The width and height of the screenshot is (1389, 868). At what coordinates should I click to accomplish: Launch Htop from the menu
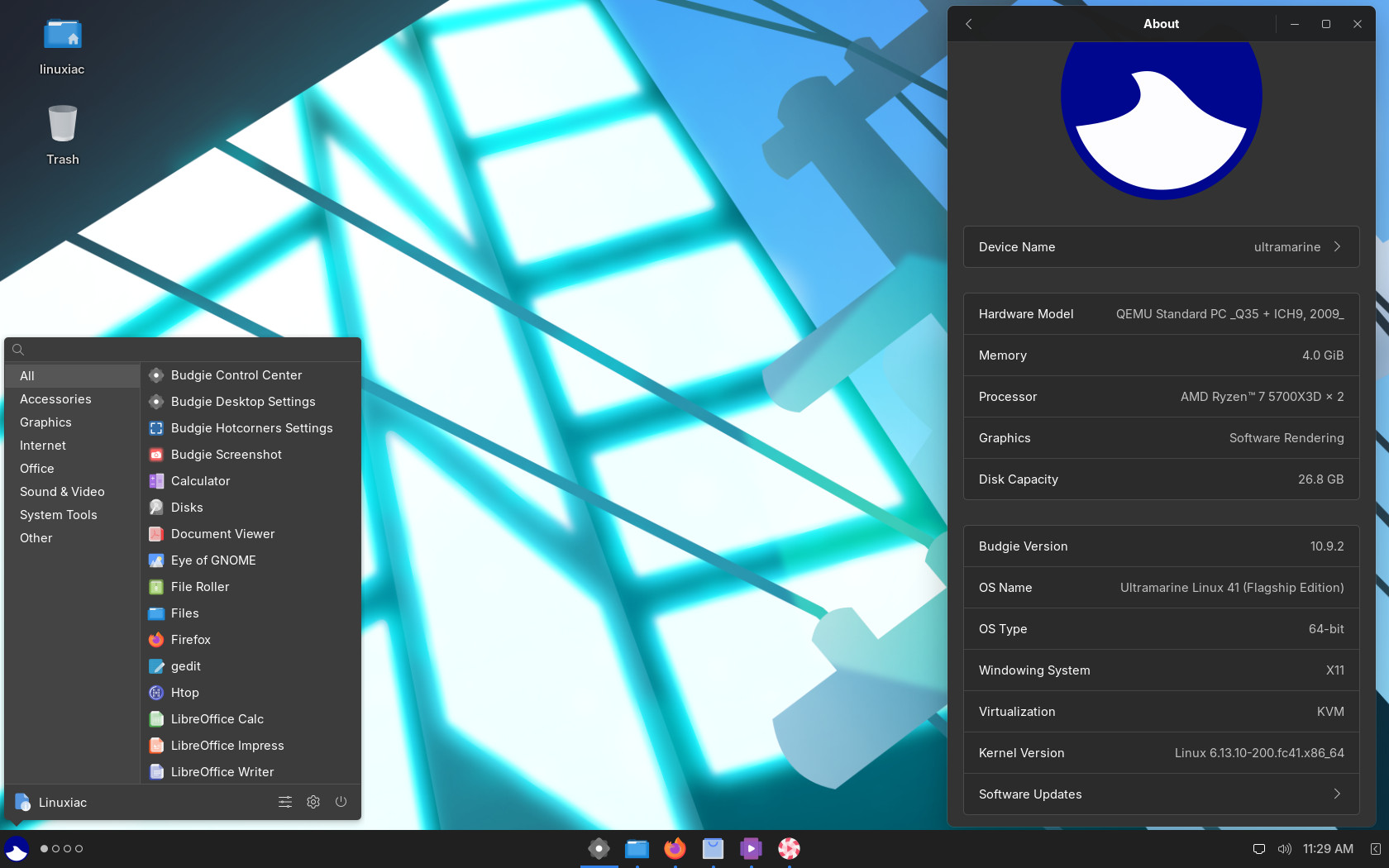251,693
